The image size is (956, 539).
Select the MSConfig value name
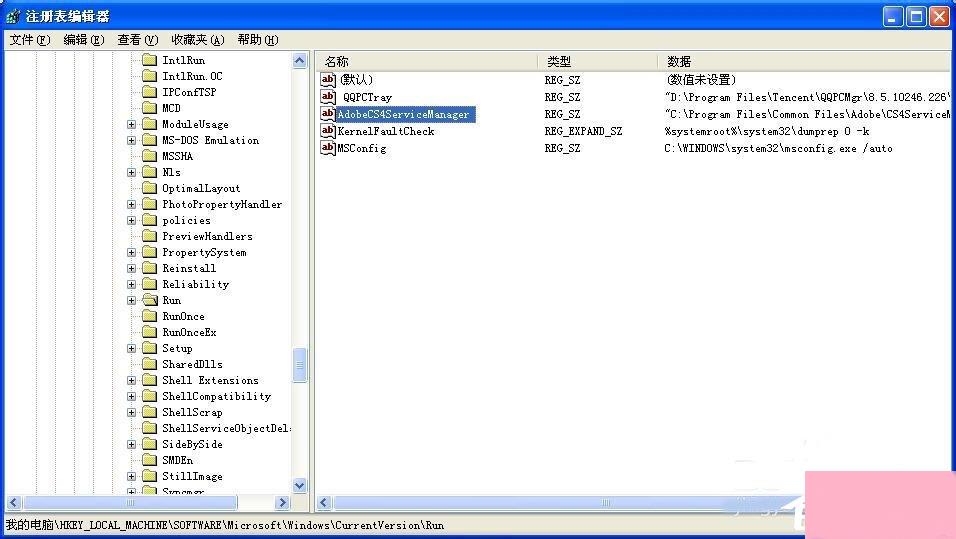pyautogui.click(x=362, y=148)
